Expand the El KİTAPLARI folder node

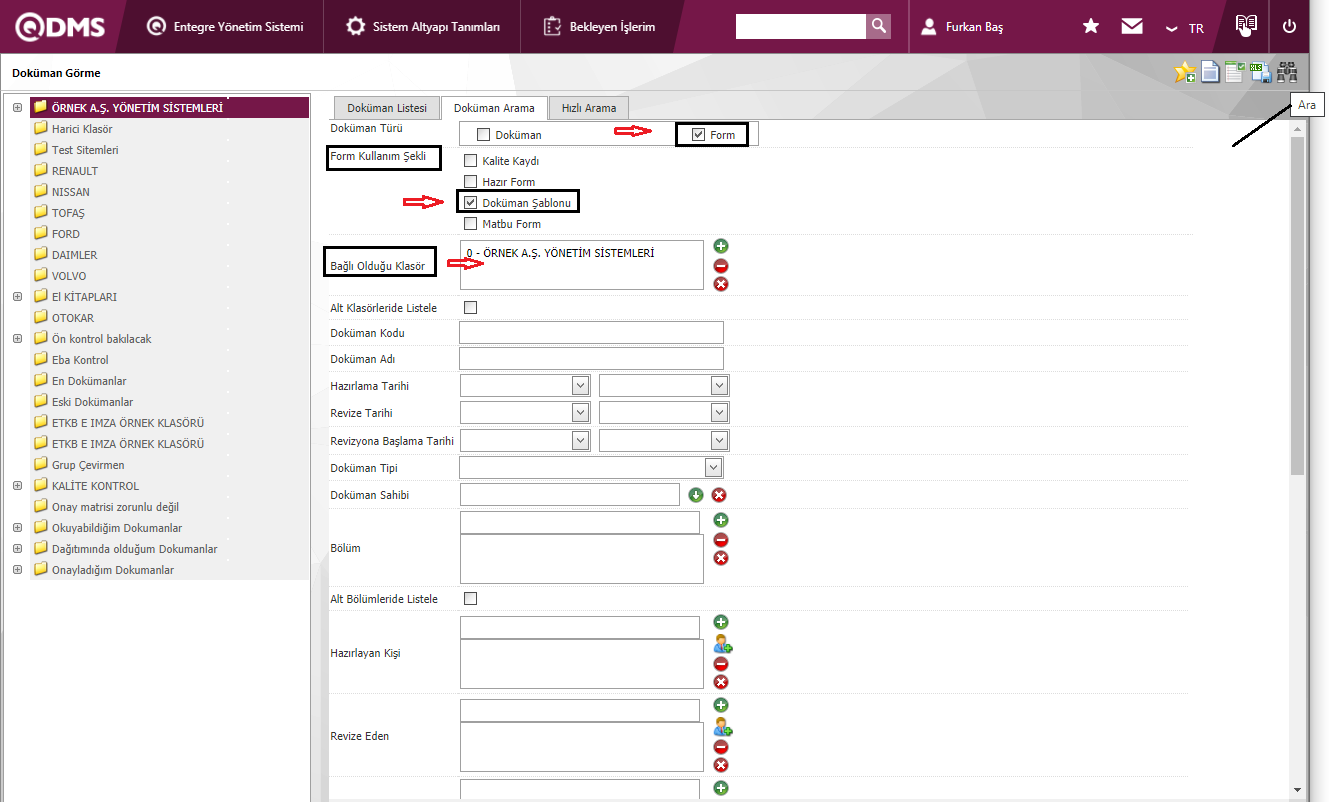(x=17, y=297)
